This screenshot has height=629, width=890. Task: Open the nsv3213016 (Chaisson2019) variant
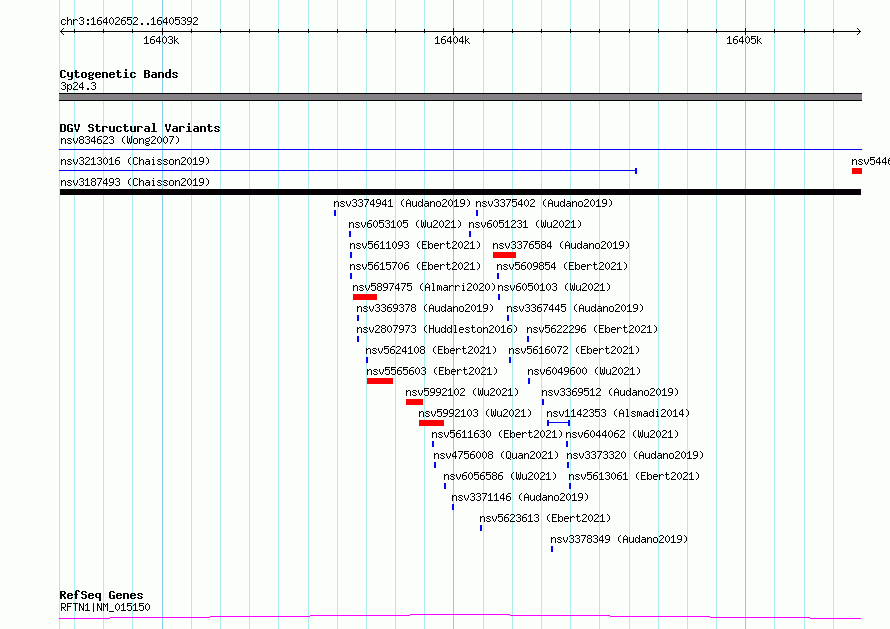(x=135, y=161)
